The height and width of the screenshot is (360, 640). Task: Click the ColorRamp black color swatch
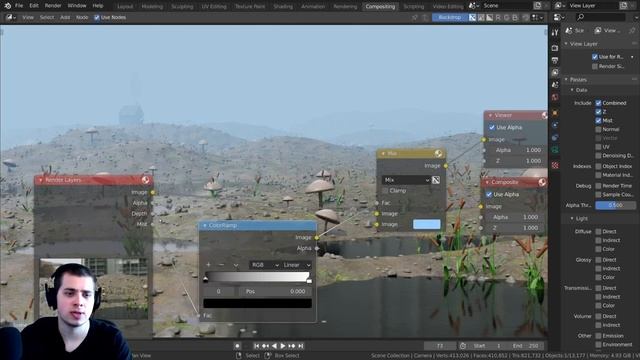(x=258, y=303)
